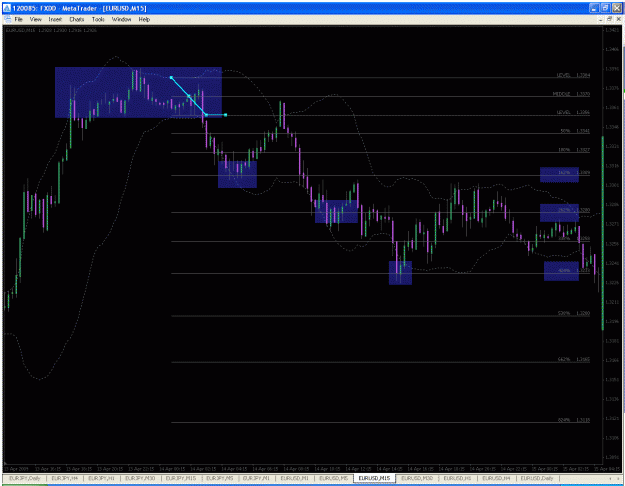Open the Help menu

pos(144,19)
